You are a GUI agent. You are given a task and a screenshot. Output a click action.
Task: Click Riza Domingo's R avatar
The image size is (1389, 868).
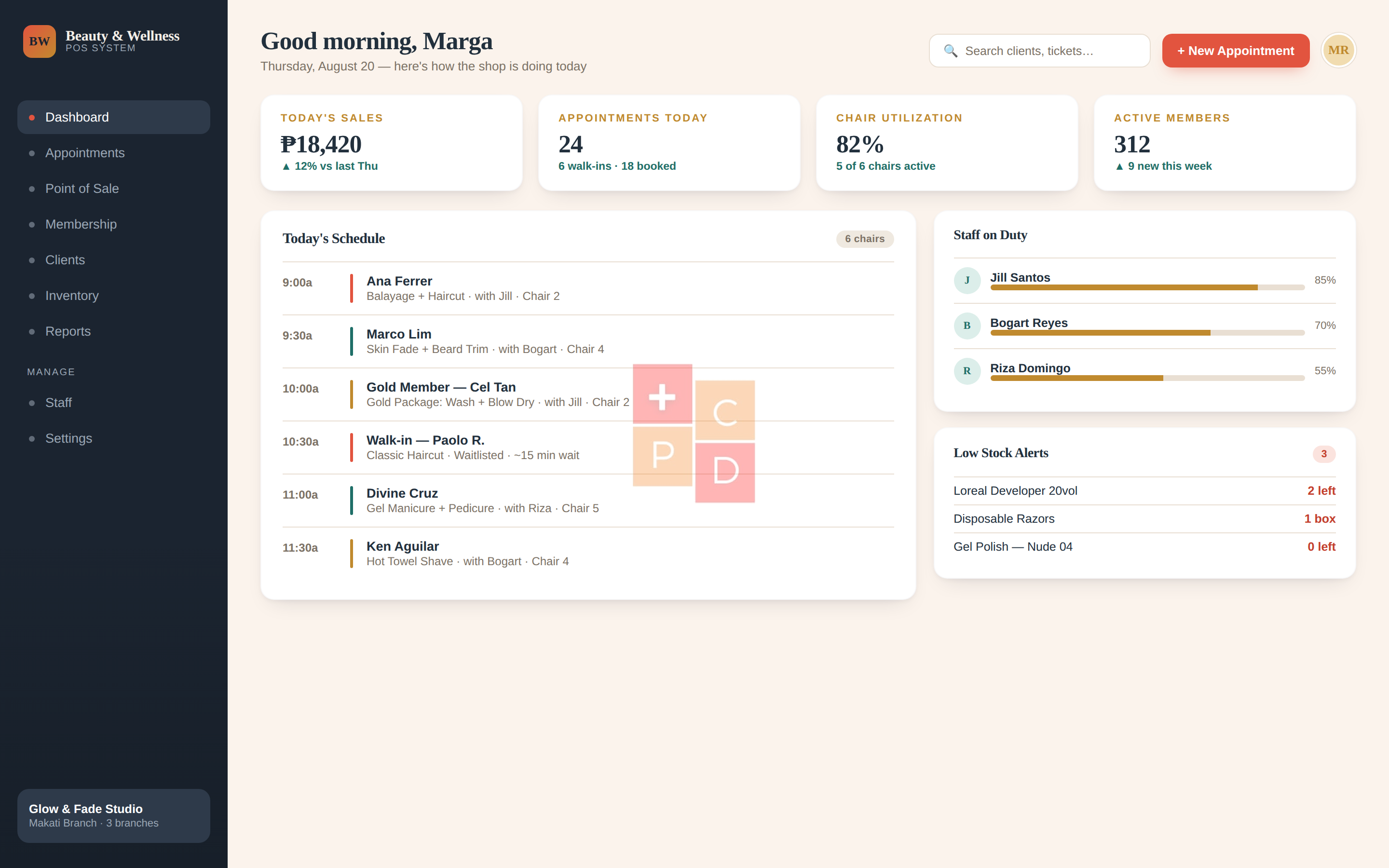(x=967, y=371)
